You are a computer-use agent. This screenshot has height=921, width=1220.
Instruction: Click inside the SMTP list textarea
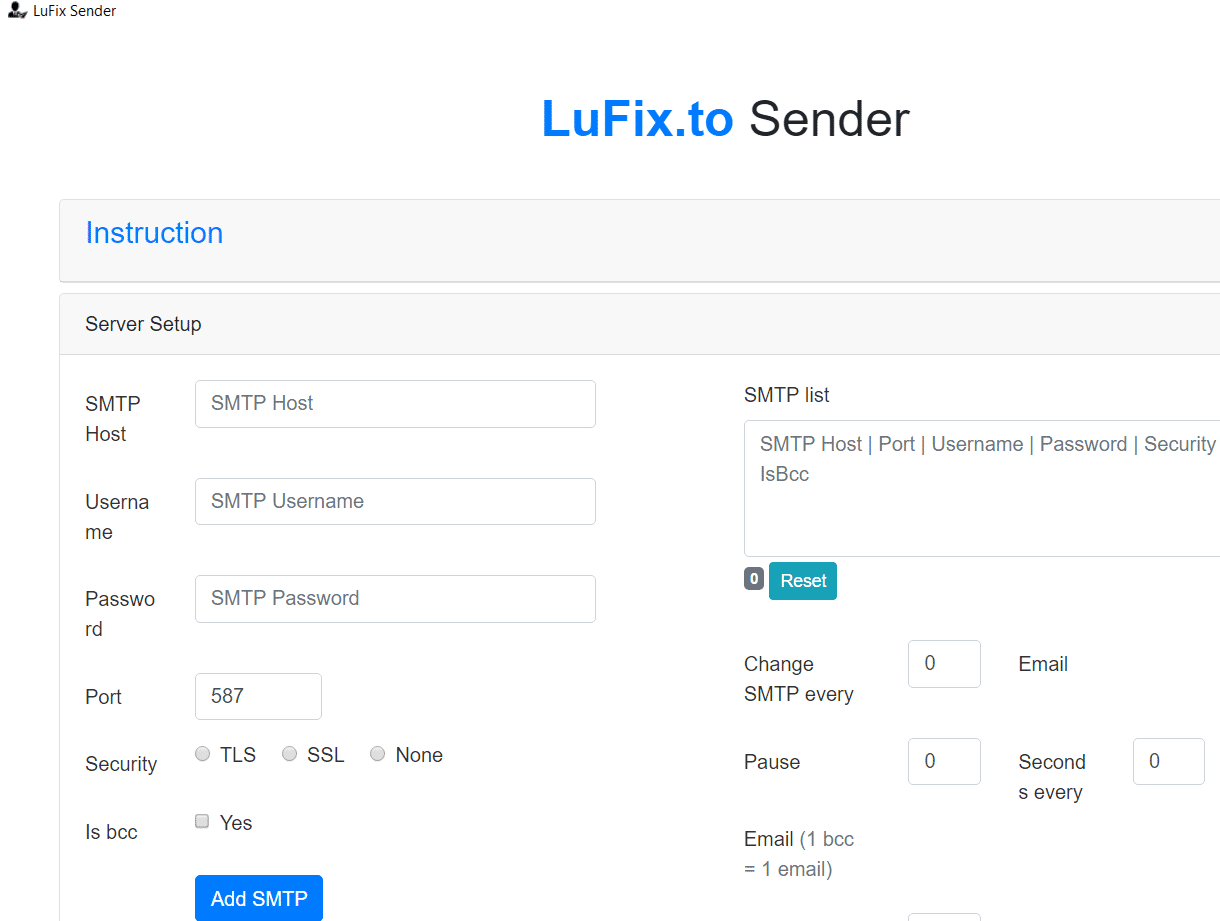tap(980, 488)
